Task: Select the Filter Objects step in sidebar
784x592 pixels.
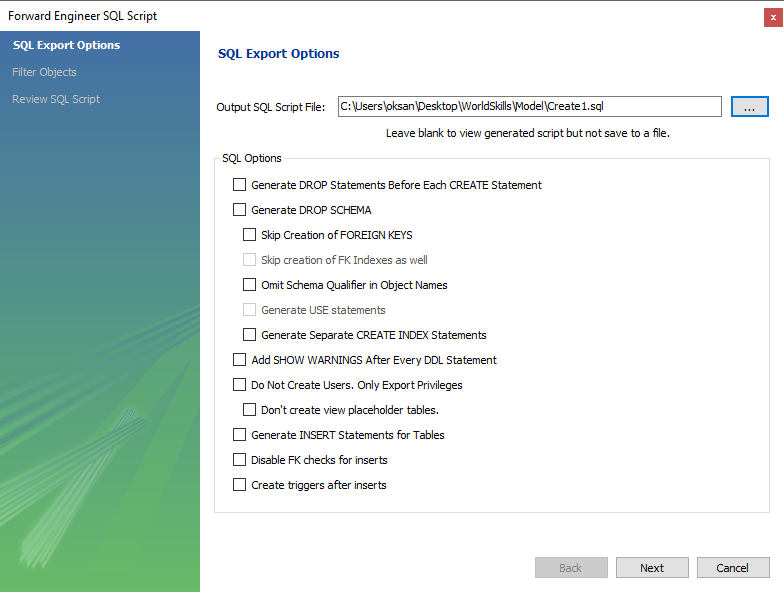Action: click(44, 72)
